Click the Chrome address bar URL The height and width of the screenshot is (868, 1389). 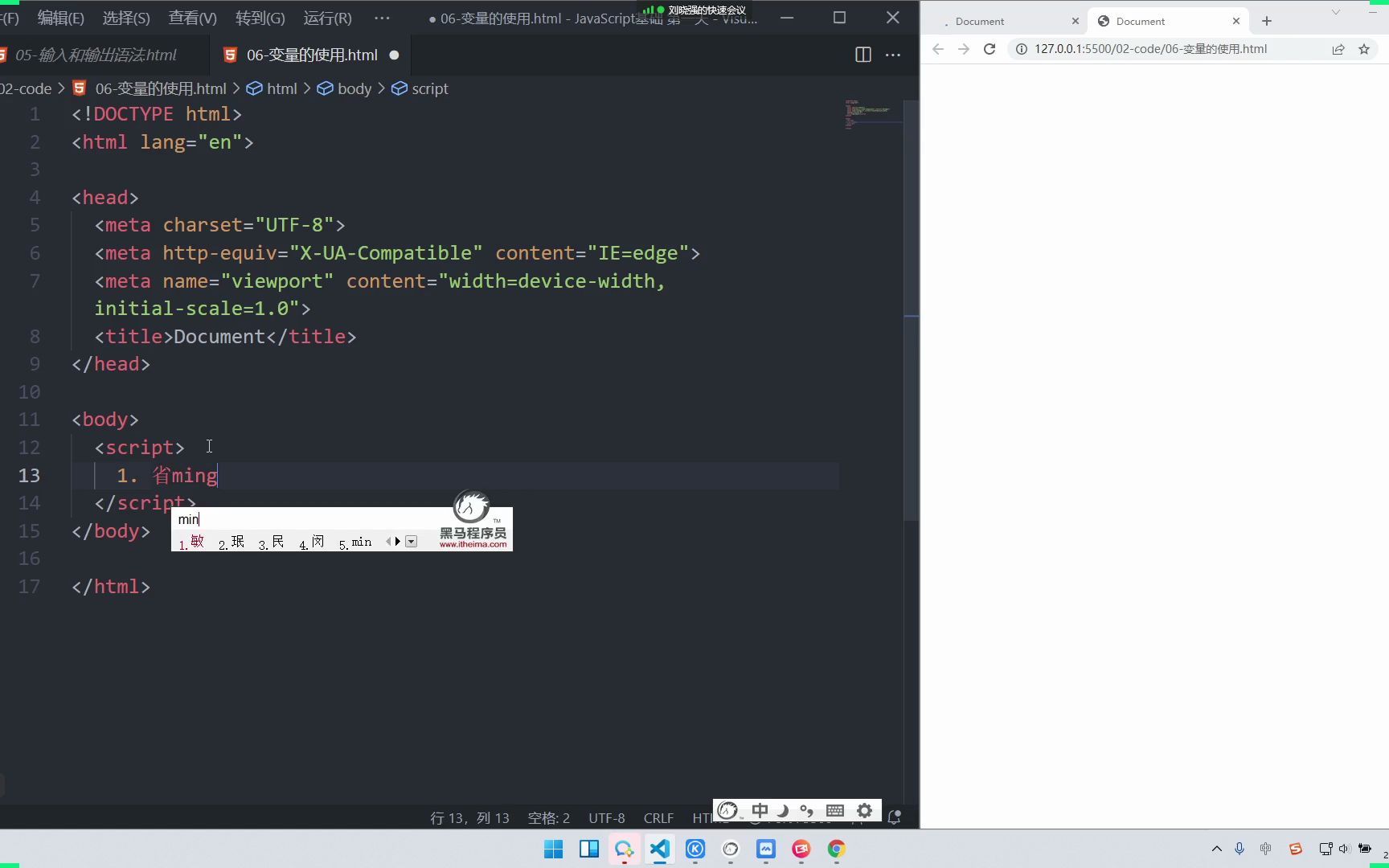pos(1151,49)
